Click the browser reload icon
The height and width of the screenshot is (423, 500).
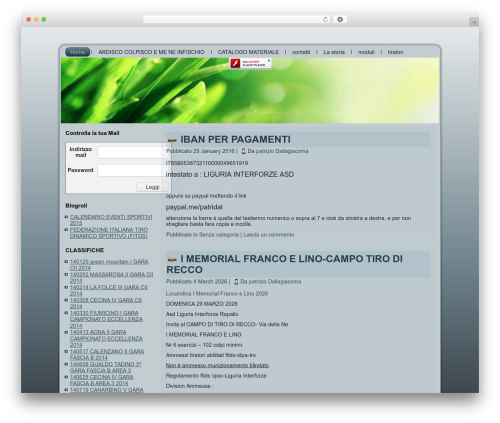click(x=325, y=20)
